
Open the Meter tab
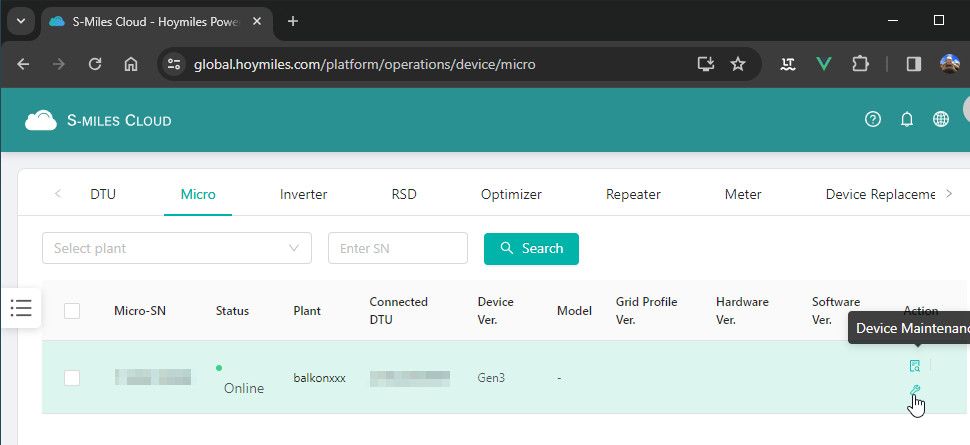[x=743, y=194]
